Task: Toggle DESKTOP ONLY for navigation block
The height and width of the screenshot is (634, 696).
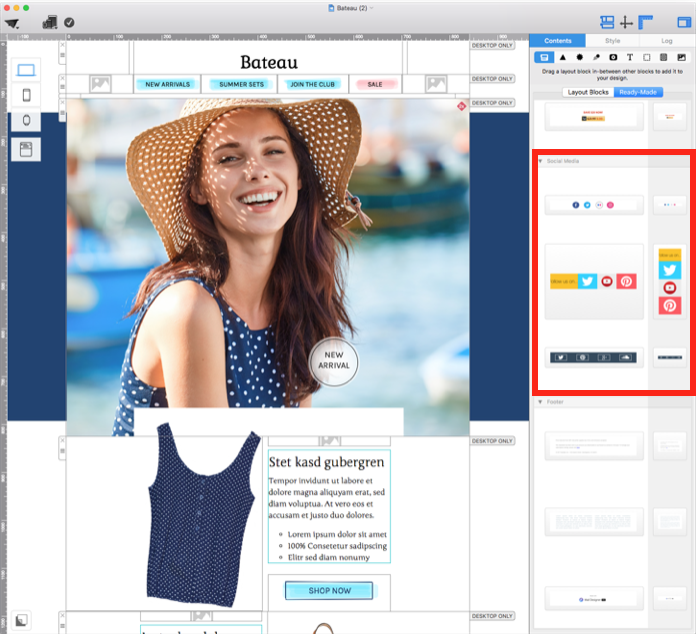Action: point(492,79)
